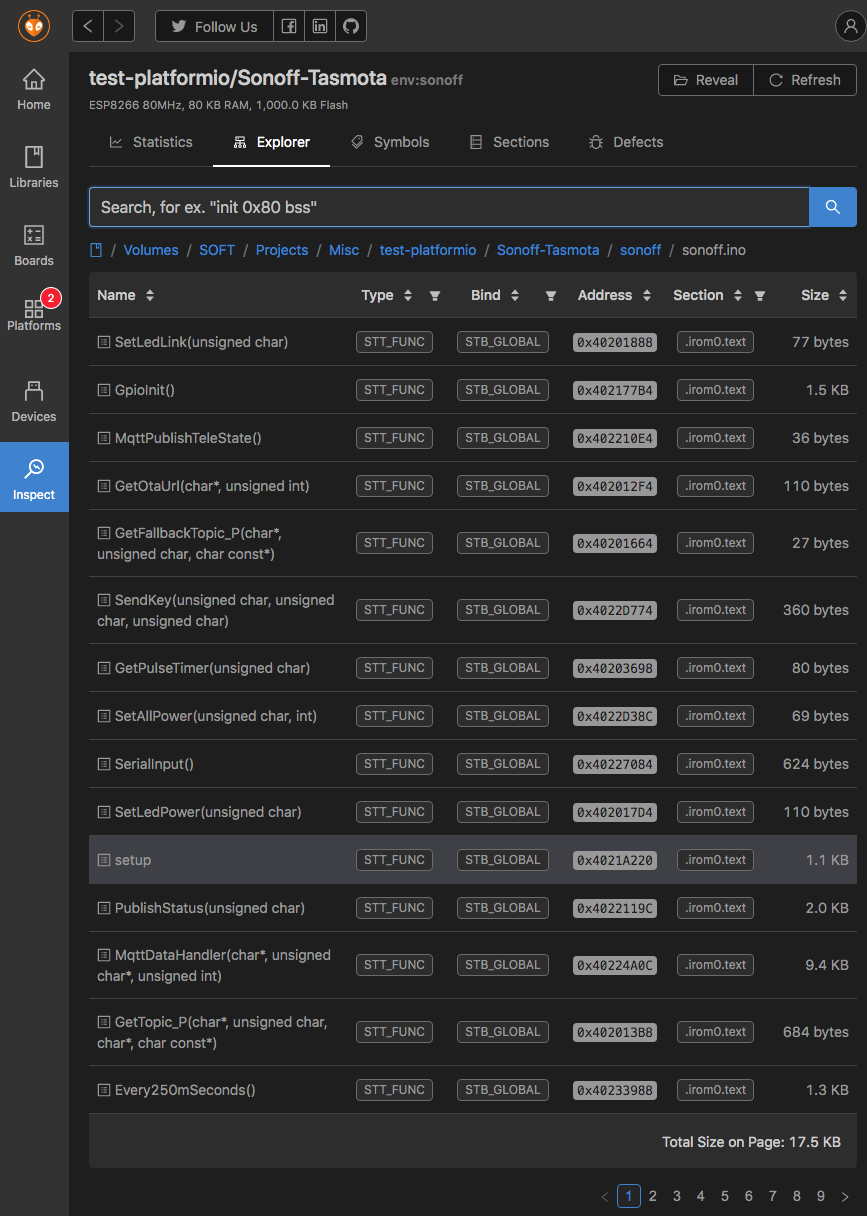Select the setup row name
Viewport: 867px width, 1216px height.
point(133,860)
